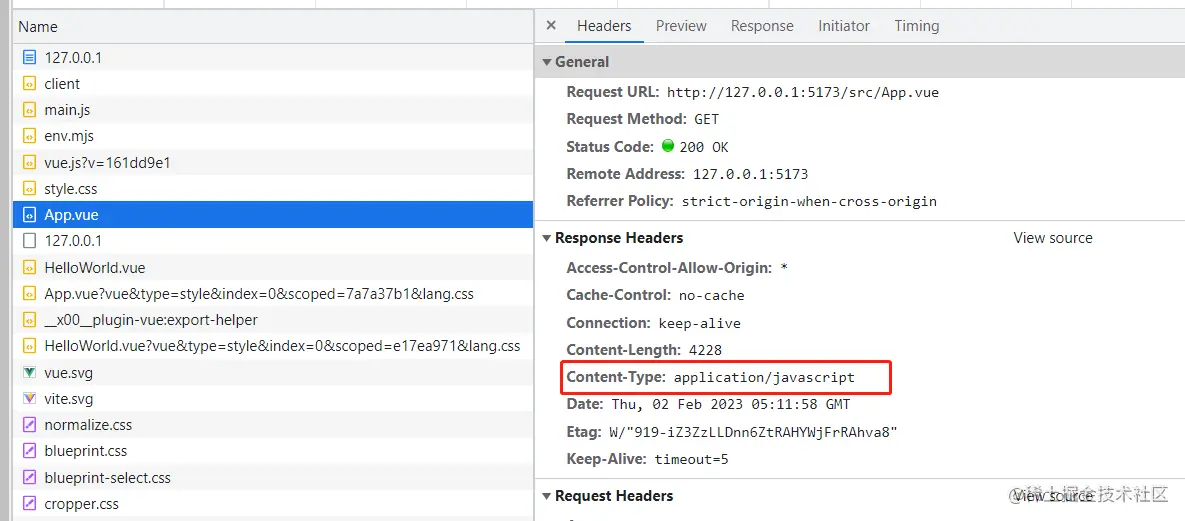Click icon beside HelloWorld.vue?vue&type=style scoped=e17ea971 request

coord(29,346)
